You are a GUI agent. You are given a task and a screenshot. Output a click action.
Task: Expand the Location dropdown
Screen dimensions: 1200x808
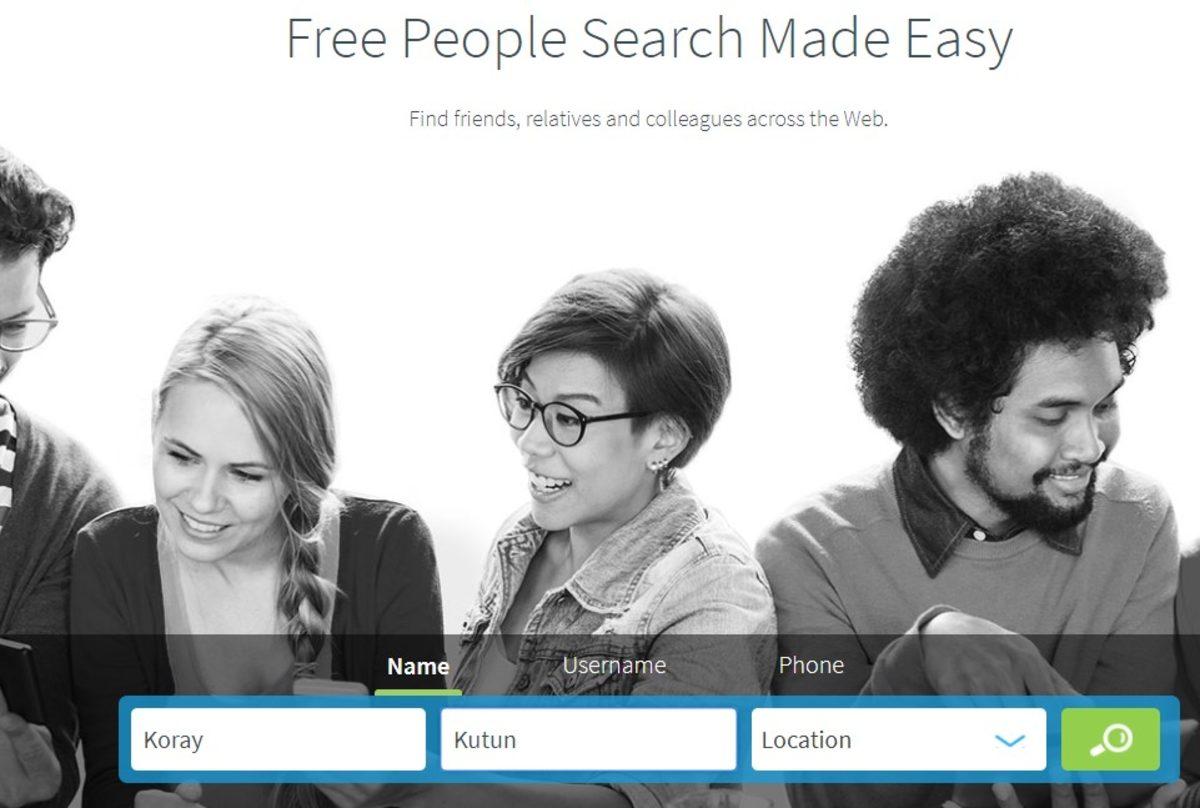(898, 740)
